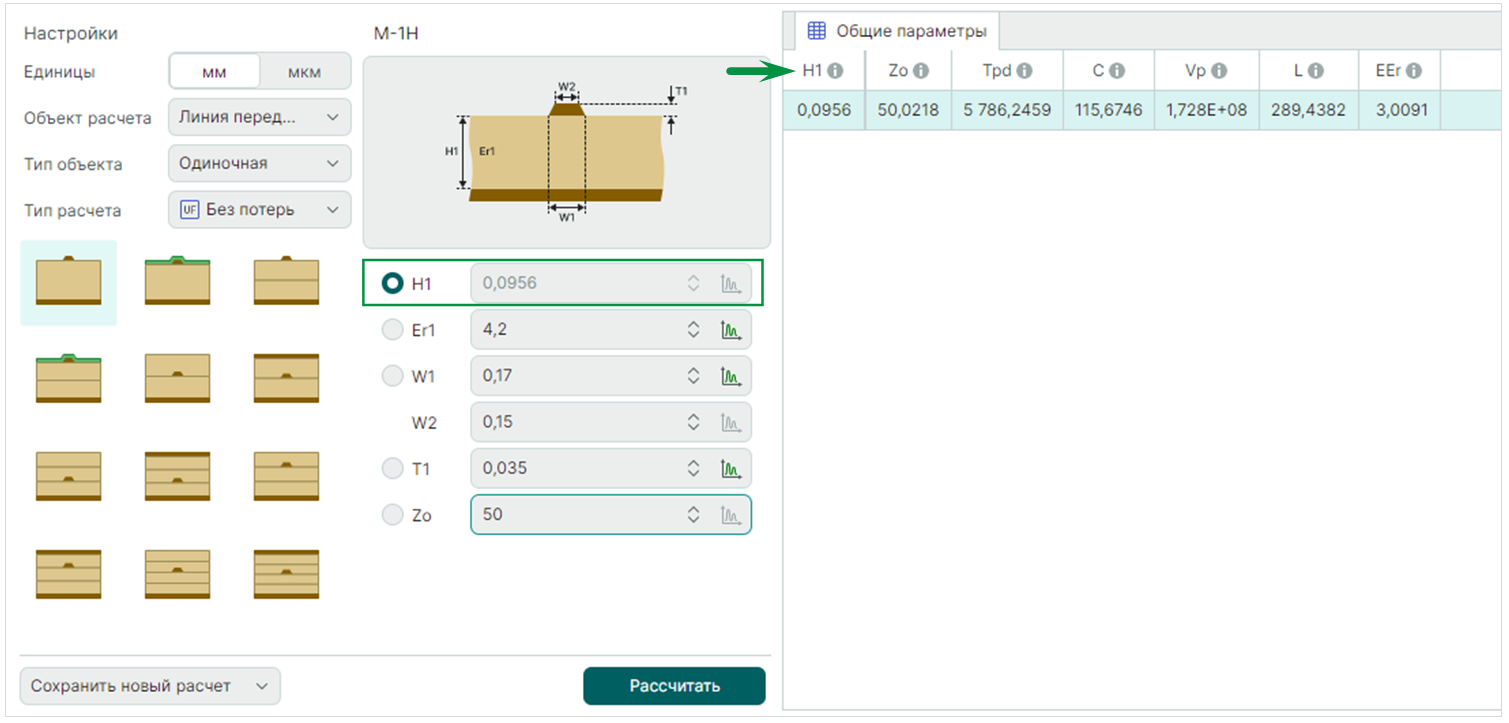Click the 5 786,2459 cell in the results table
Screen dimensions: 1509x723
[x=1007, y=110]
